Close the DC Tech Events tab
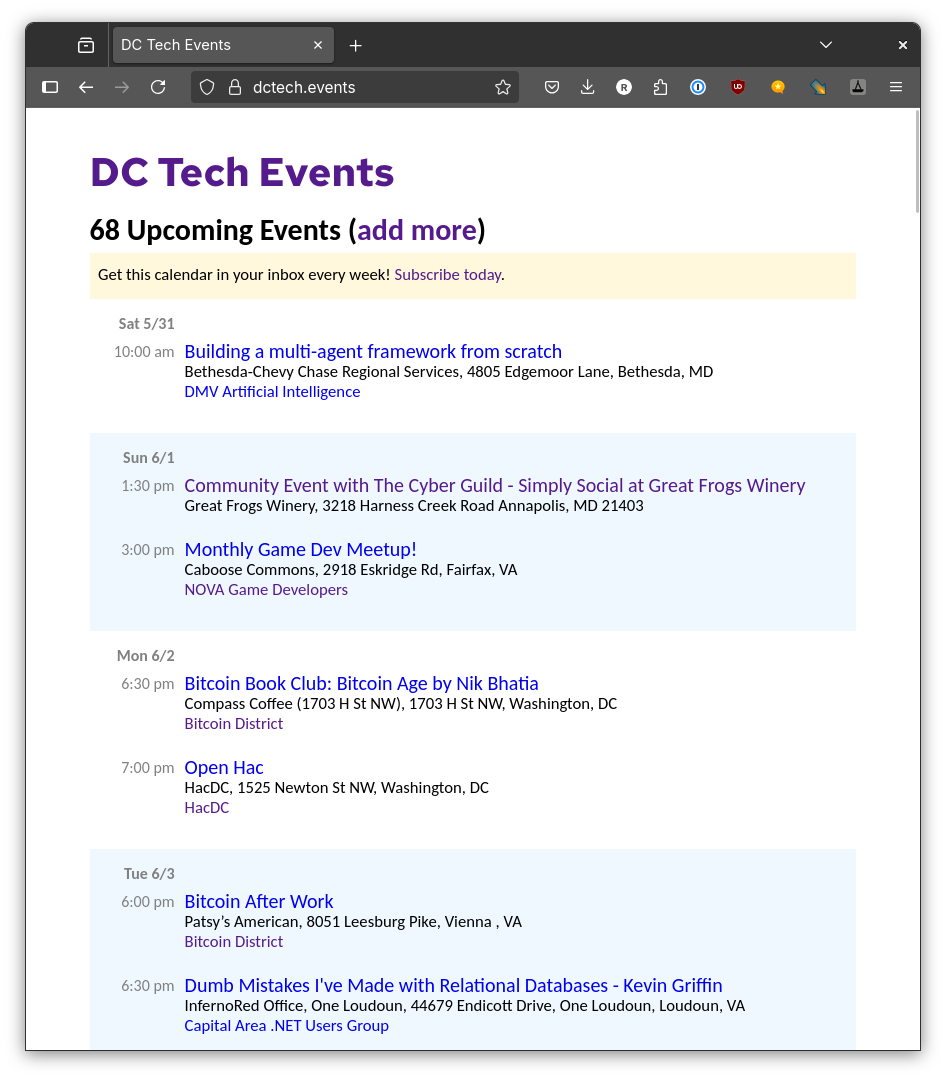 click(318, 45)
